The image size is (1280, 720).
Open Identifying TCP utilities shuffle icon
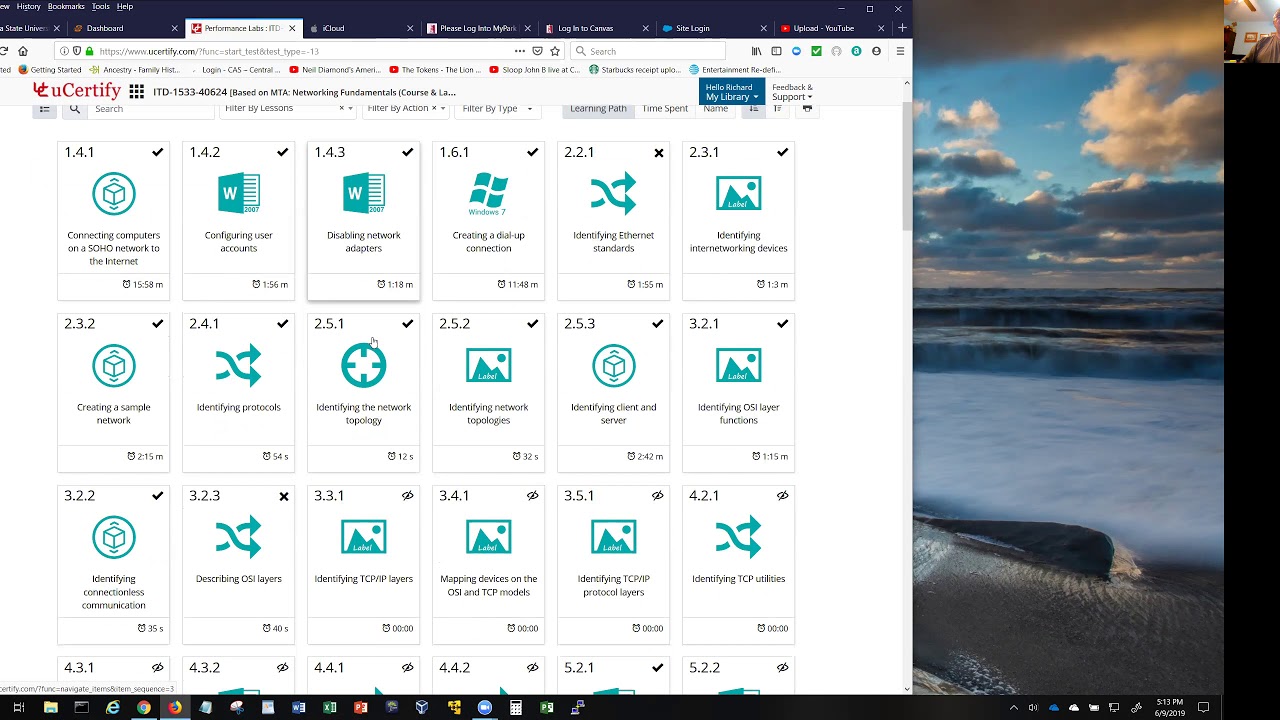(739, 538)
